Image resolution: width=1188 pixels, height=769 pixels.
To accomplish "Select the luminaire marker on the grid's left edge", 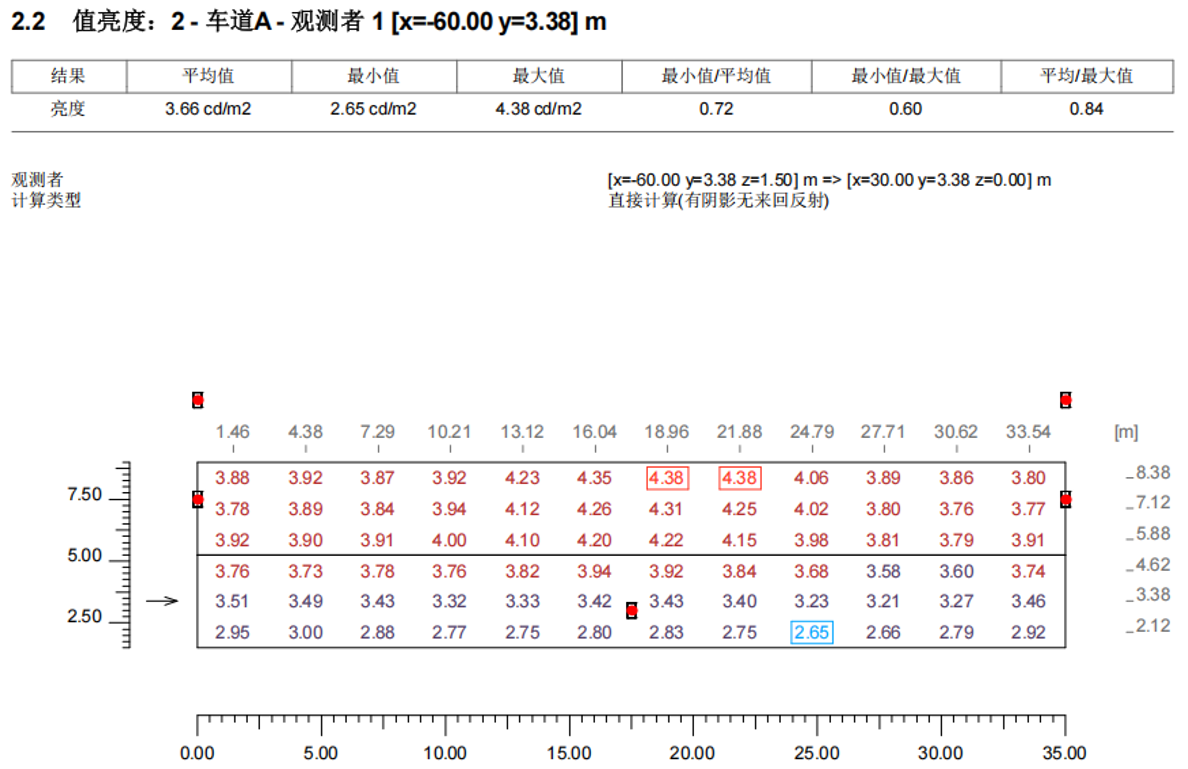I will point(198,499).
